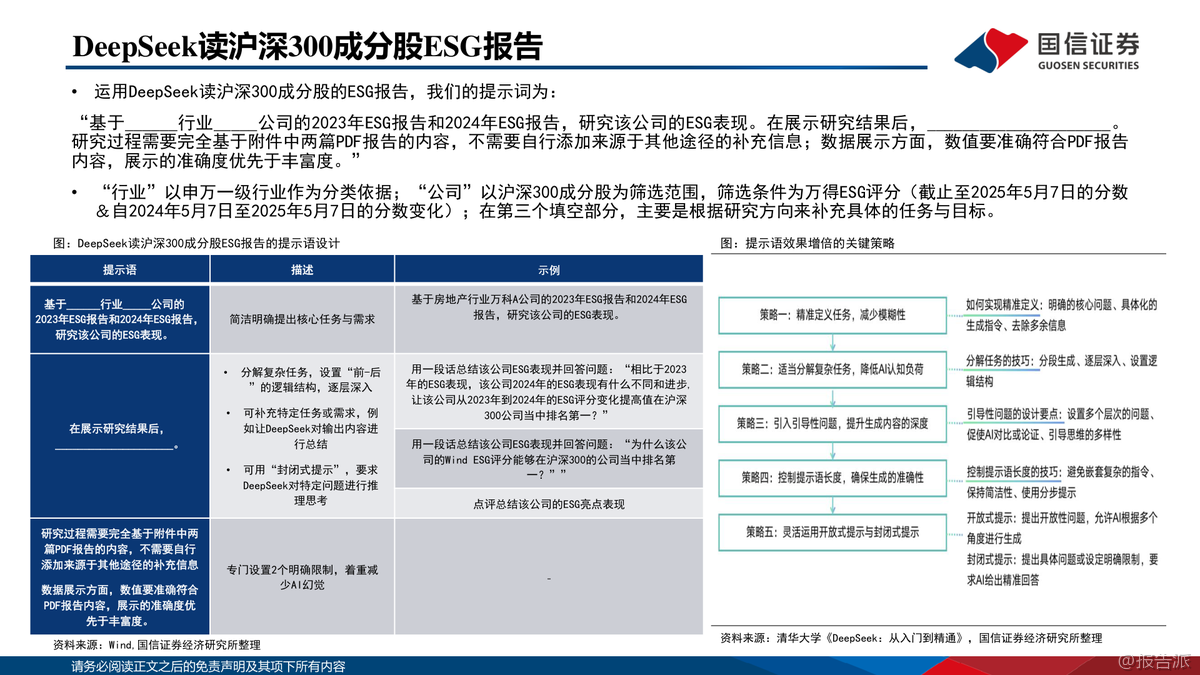The height and width of the screenshot is (675, 1200).
Task: Click the 简洁明确提出核心任务与需求 description cell
Action: [302, 319]
